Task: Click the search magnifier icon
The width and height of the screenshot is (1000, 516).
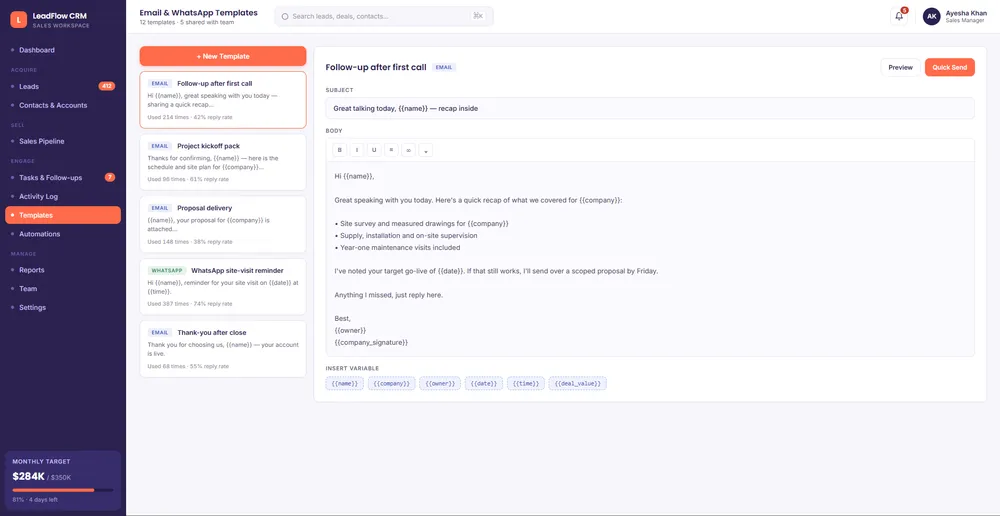Action: 285,17
